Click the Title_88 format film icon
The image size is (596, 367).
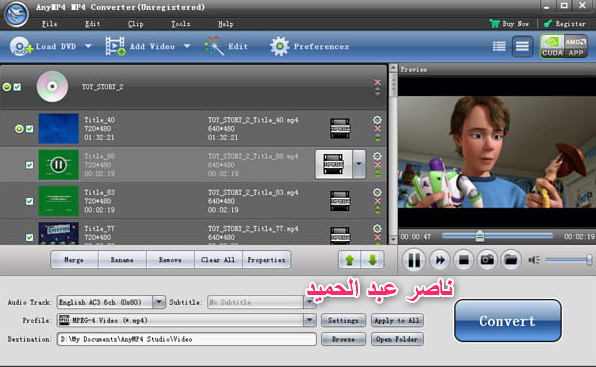[x=333, y=164]
